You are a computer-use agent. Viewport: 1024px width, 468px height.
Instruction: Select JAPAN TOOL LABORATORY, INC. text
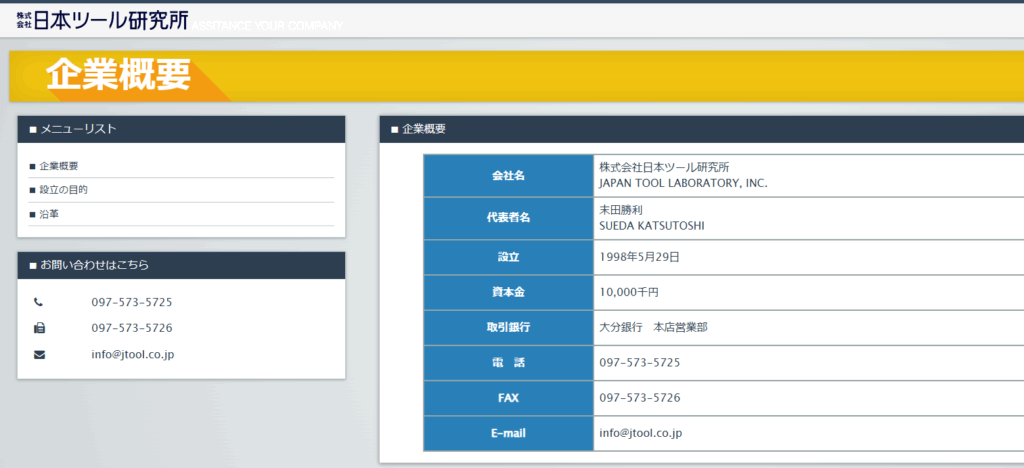coord(683,184)
